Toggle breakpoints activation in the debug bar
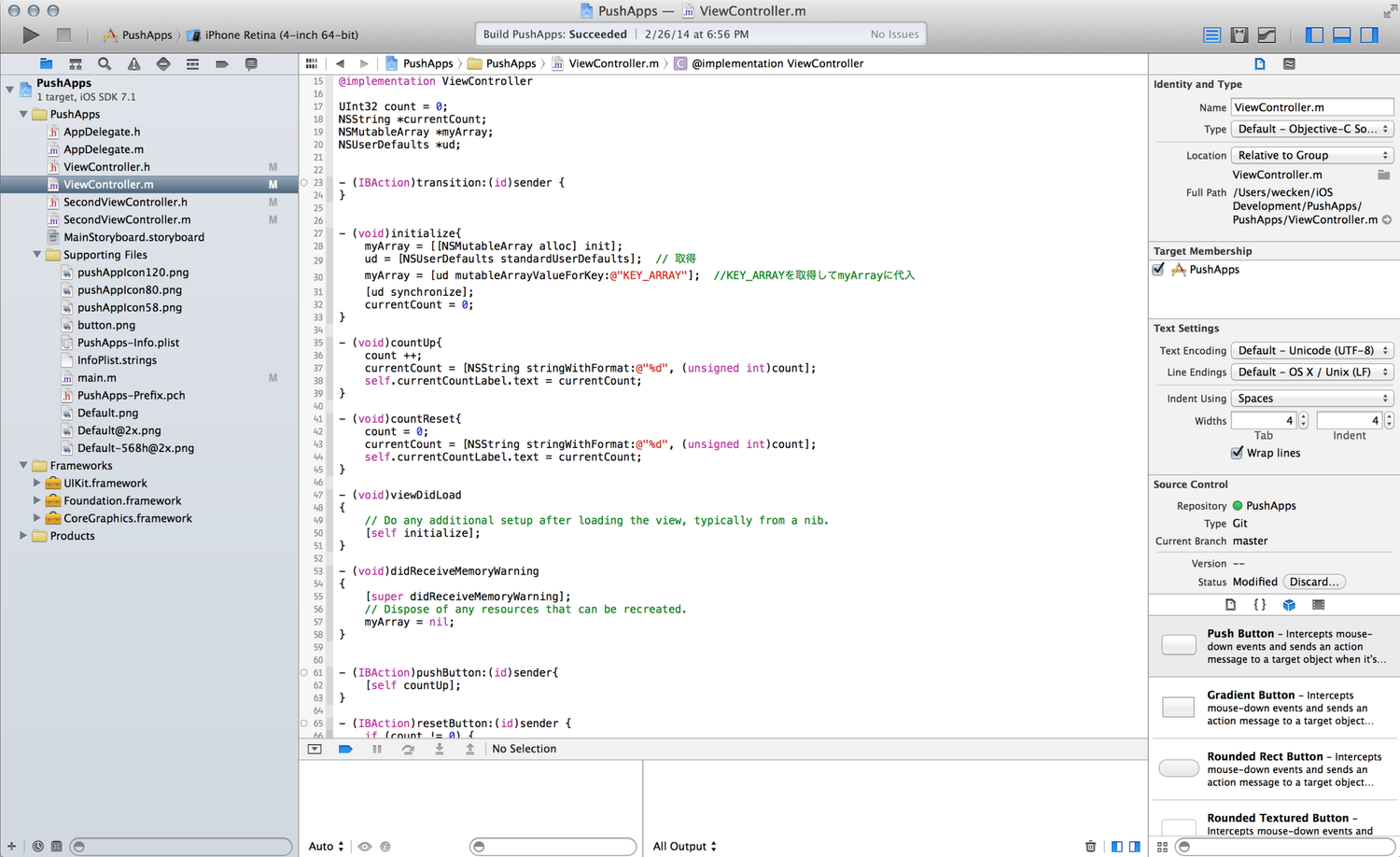Image resolution: width=1400 pixels, height=857 pixels. point(345,749)
